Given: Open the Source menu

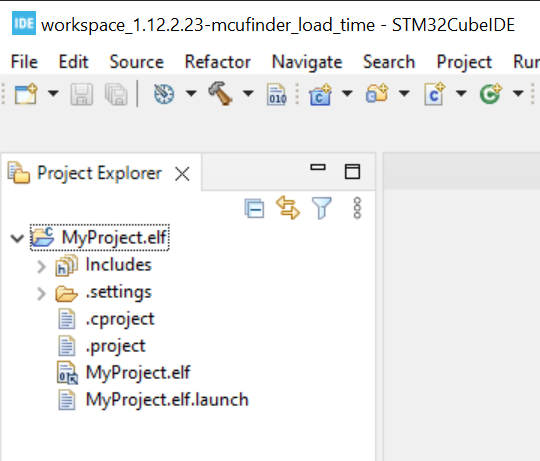Looking at the screenshot, I should click(x=136, y=62).
